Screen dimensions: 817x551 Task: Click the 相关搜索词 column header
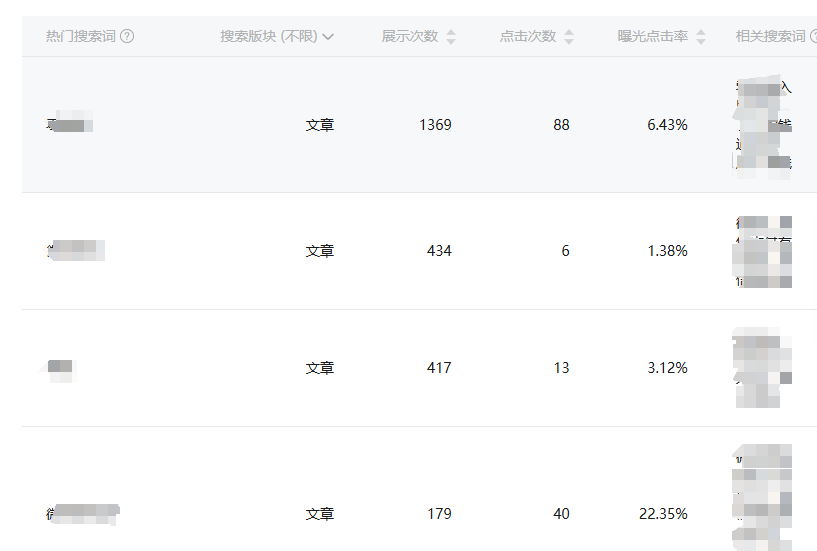pos(770,36)
